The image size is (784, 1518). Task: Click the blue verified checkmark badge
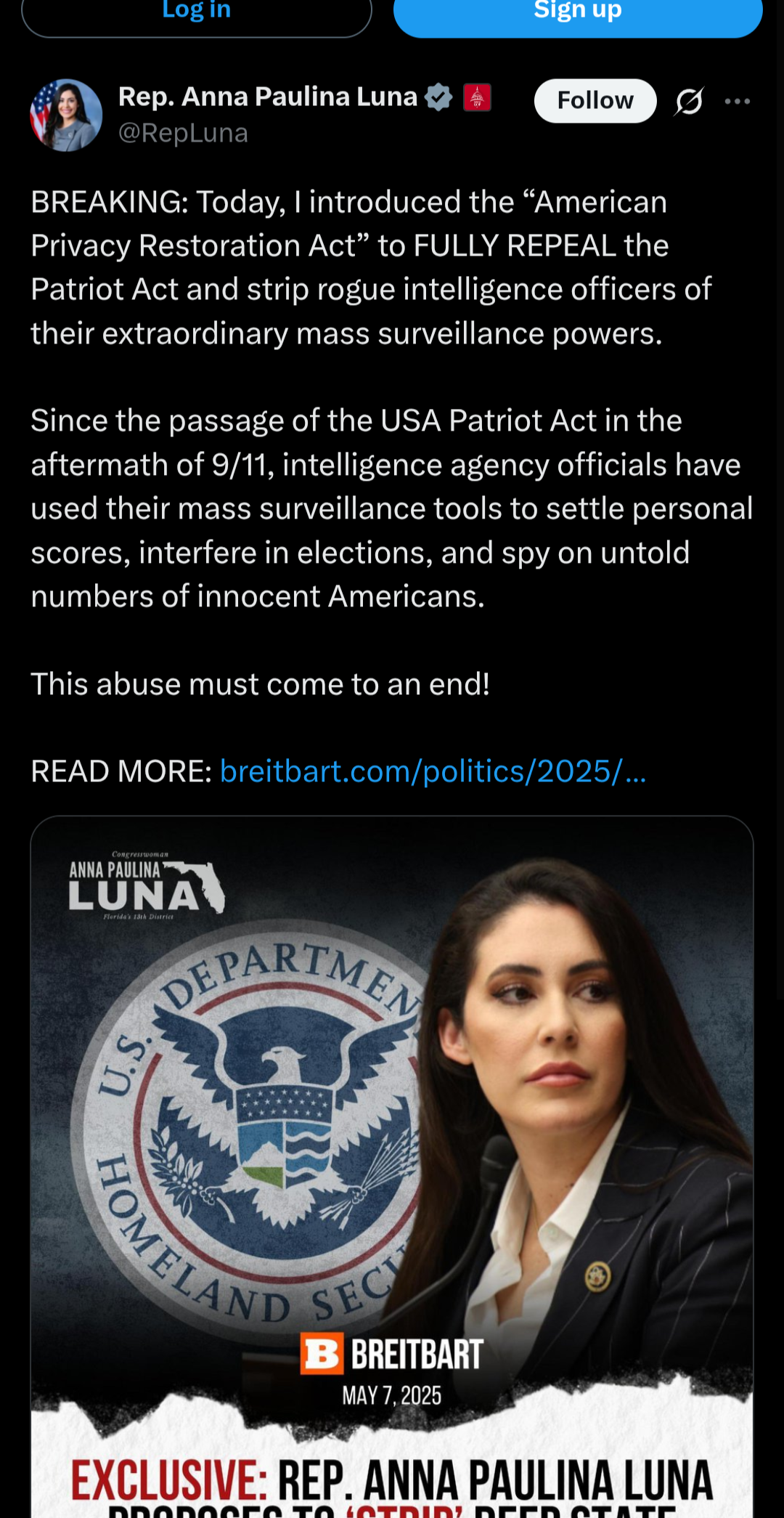pos(438,97)
